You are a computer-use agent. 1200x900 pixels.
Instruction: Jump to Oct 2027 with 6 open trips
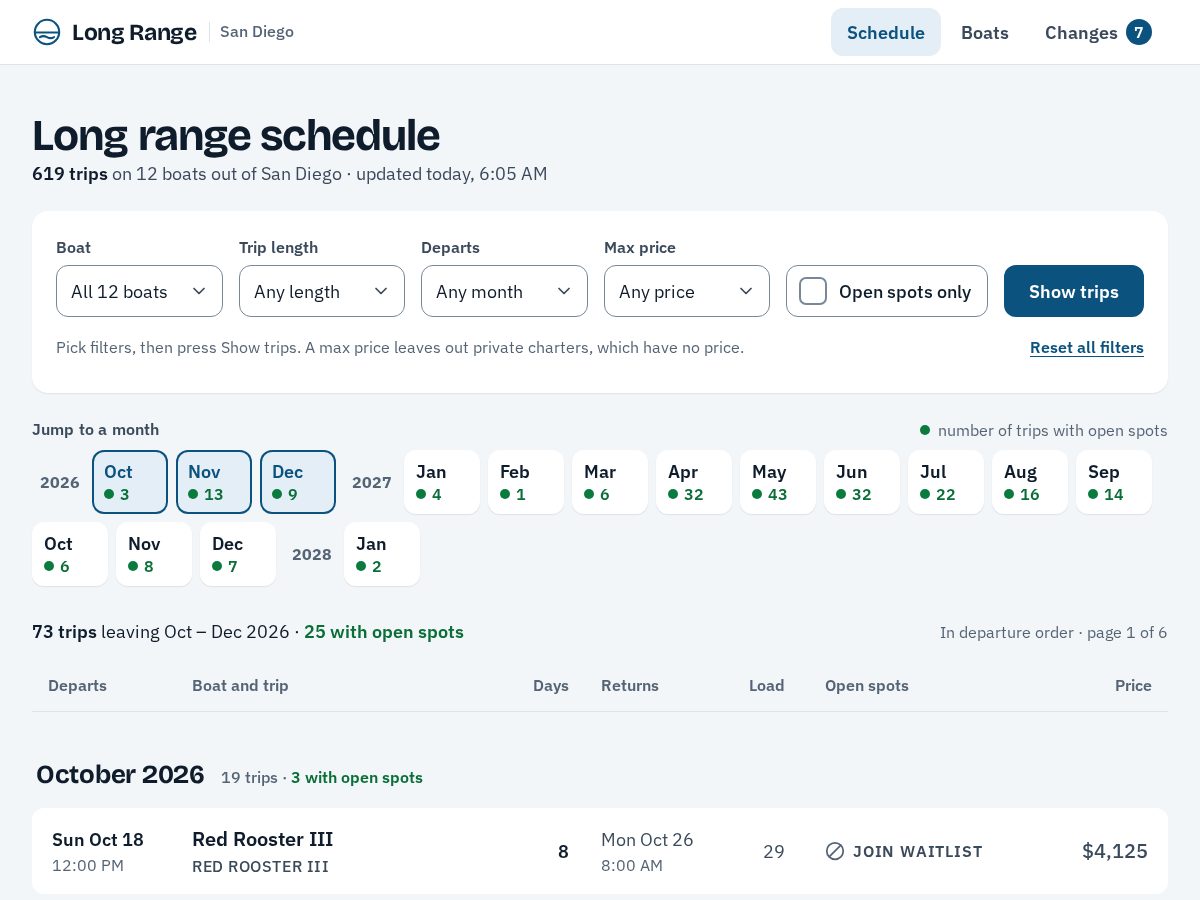click(x=70, y=554)
